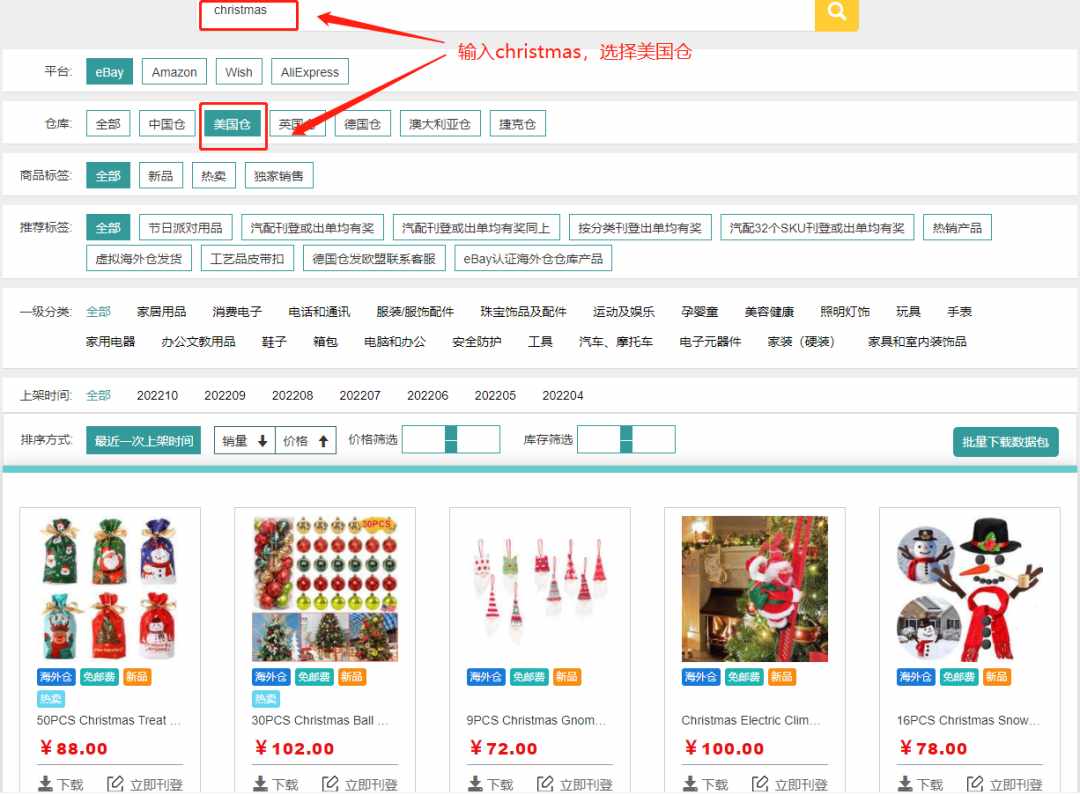Screen dimensions: 1080x795
Task: Select the eBay认证海外仓仓库产品 tag
Action: pyautogui.click(x=532, y=258)
